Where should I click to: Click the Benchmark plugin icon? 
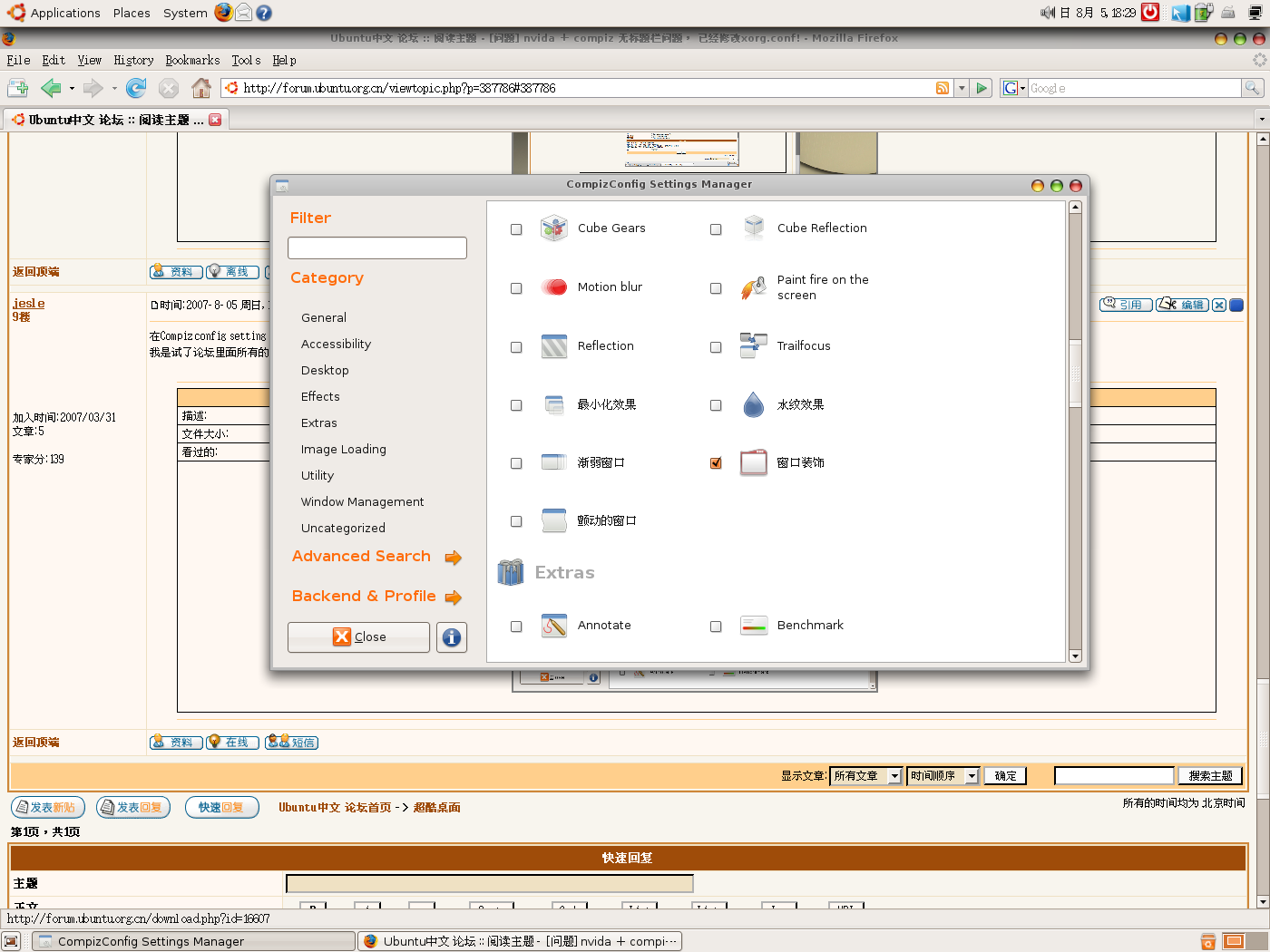[x=754, y=626]
